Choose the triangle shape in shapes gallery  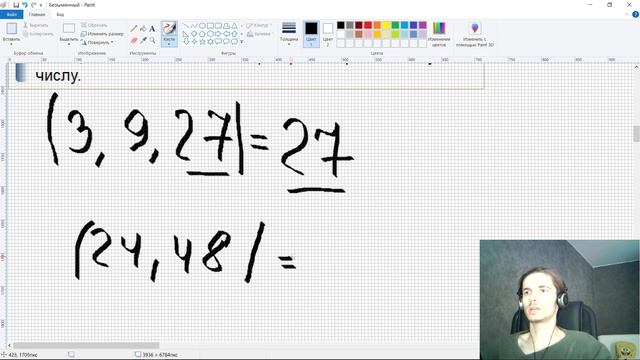tap(234, 26)
